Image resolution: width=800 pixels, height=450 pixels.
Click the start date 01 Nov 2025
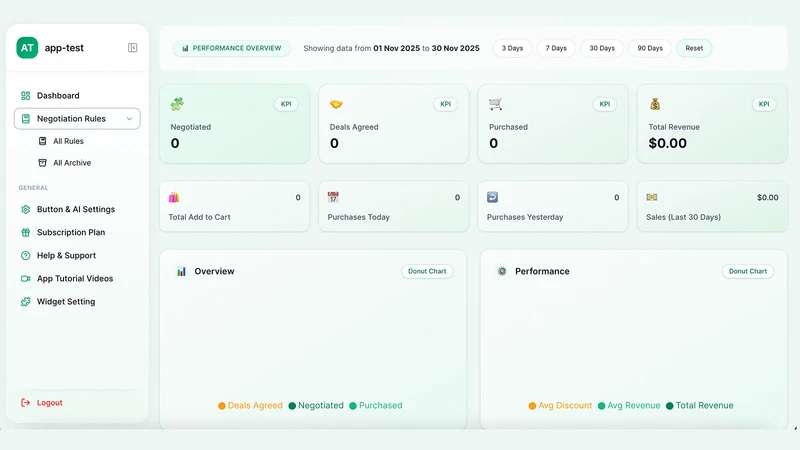click(396, 48)
